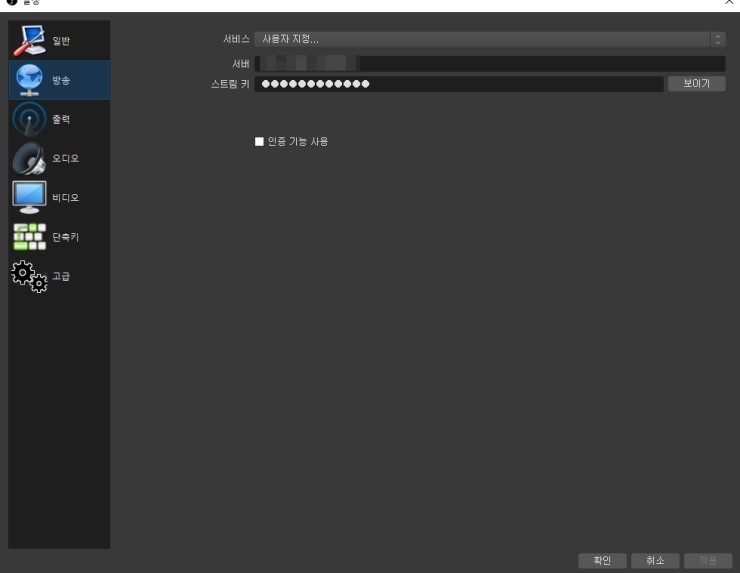
Task: Click the 출력 label in sidebar
Action: [61, 119]
